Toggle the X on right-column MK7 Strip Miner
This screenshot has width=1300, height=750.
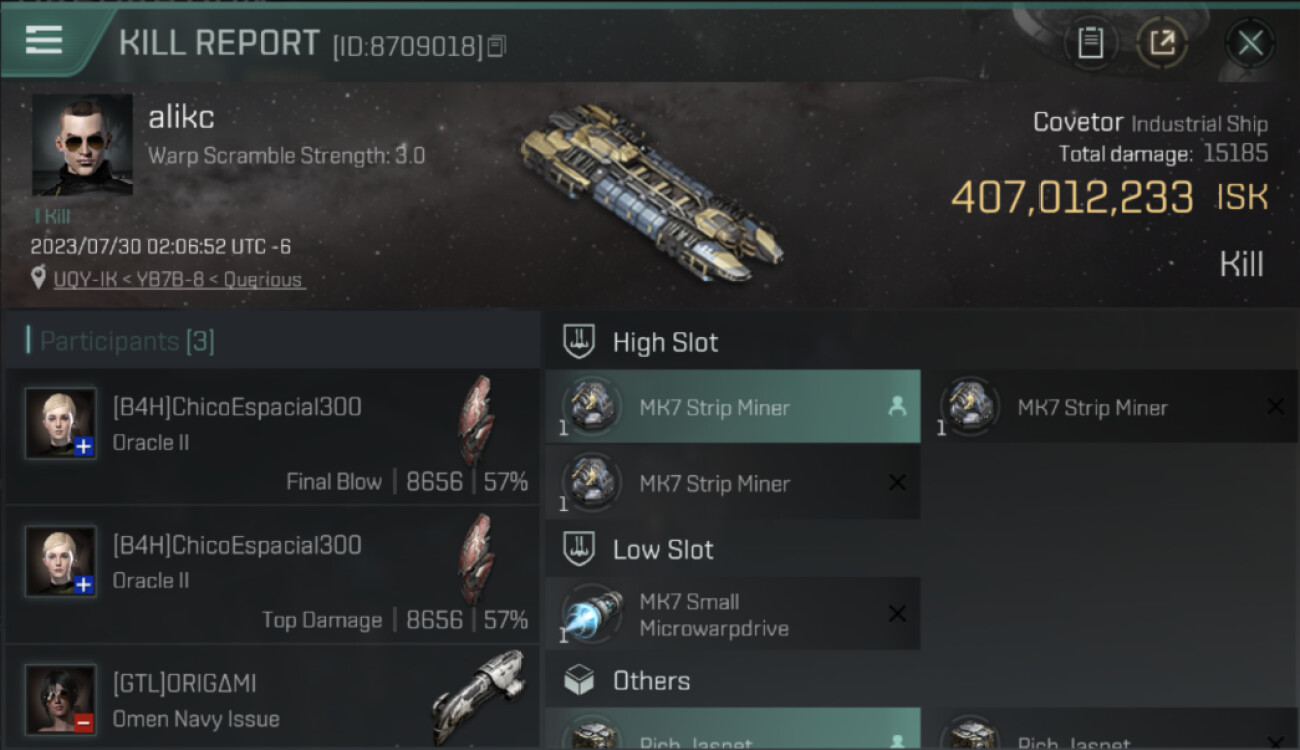point(1275,407)
